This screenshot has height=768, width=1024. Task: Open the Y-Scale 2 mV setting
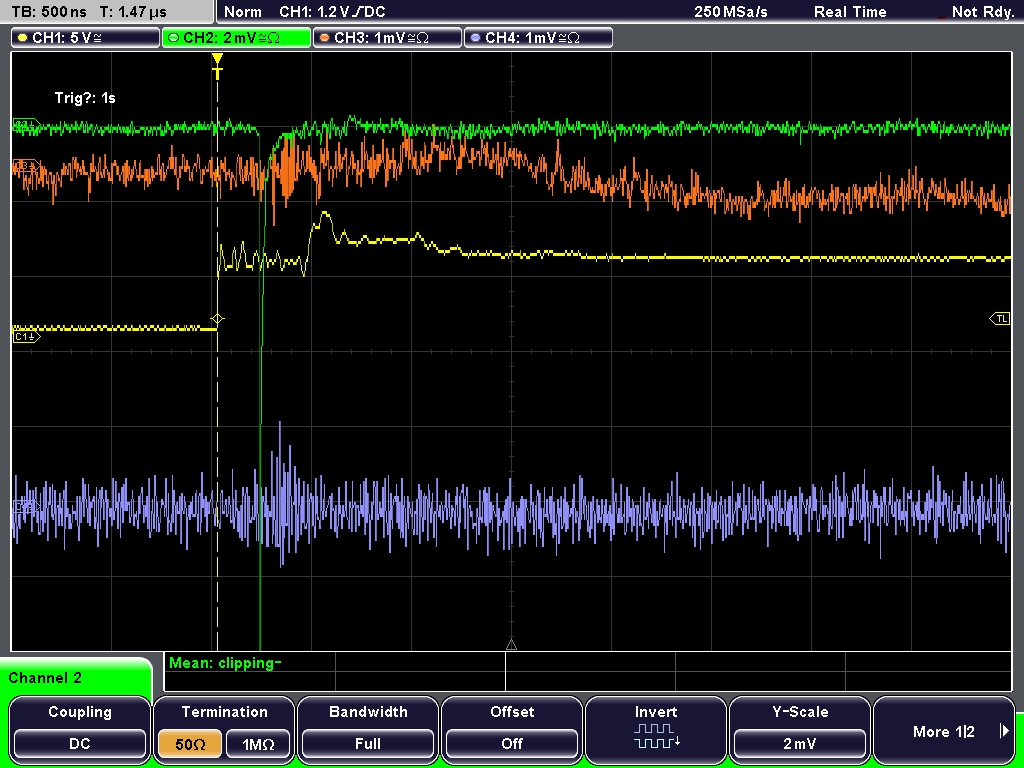(799, 729)
